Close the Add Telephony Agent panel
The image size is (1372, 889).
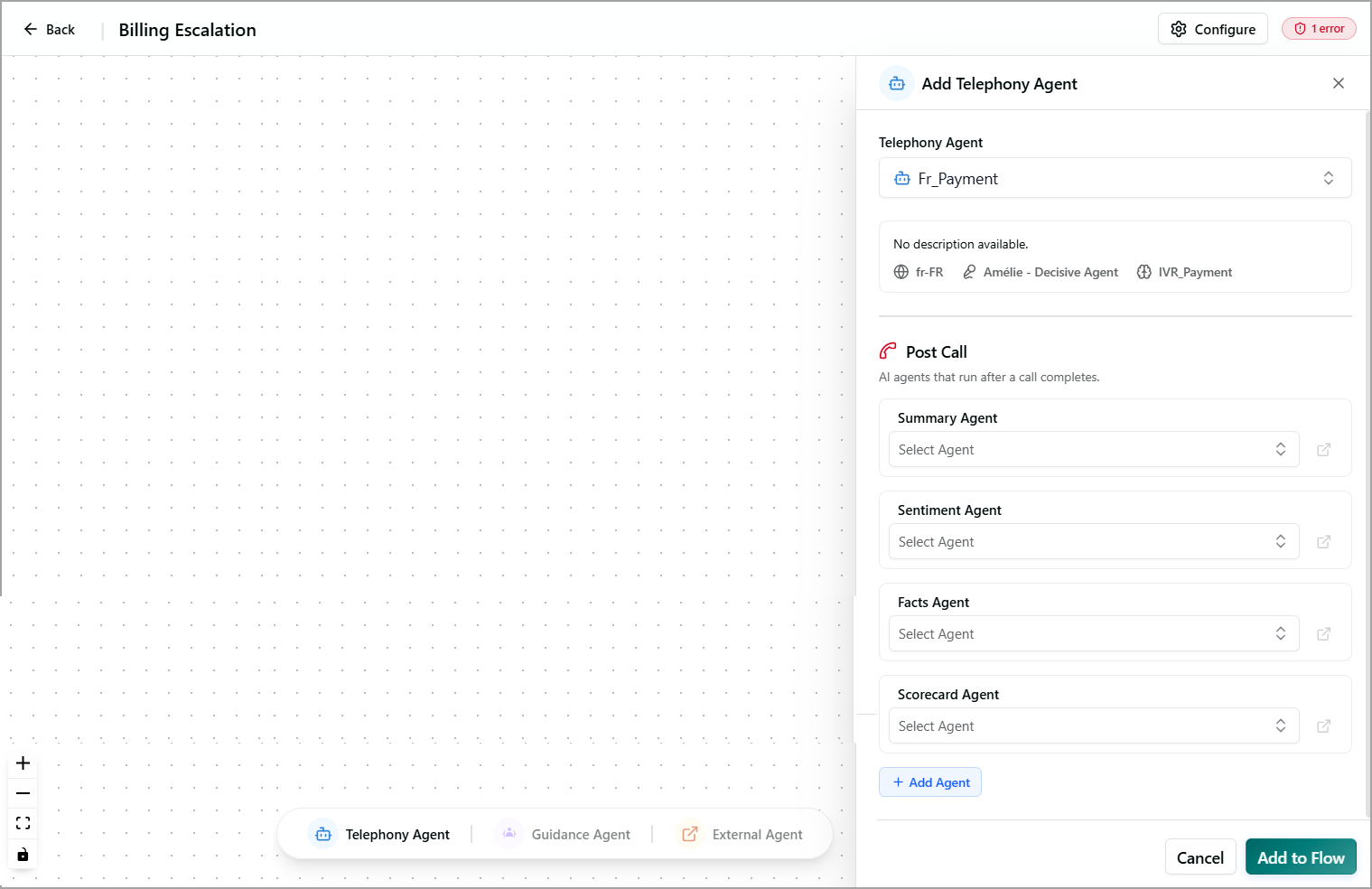(x=1339, y=83)
